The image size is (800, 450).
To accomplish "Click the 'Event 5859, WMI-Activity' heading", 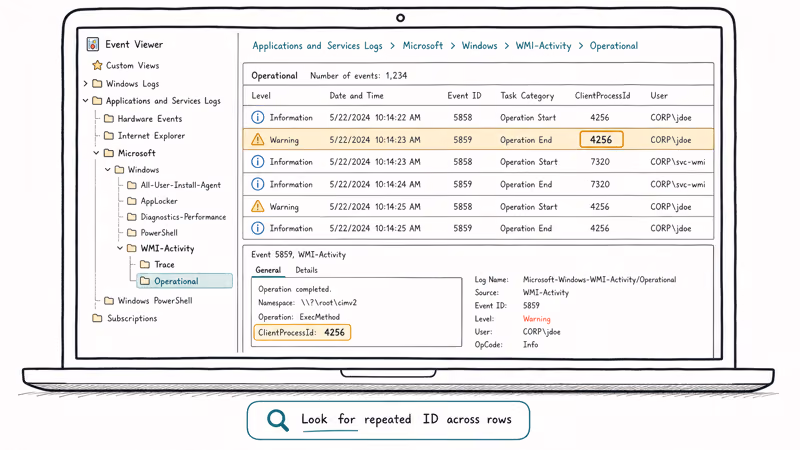I will (298, 254).
